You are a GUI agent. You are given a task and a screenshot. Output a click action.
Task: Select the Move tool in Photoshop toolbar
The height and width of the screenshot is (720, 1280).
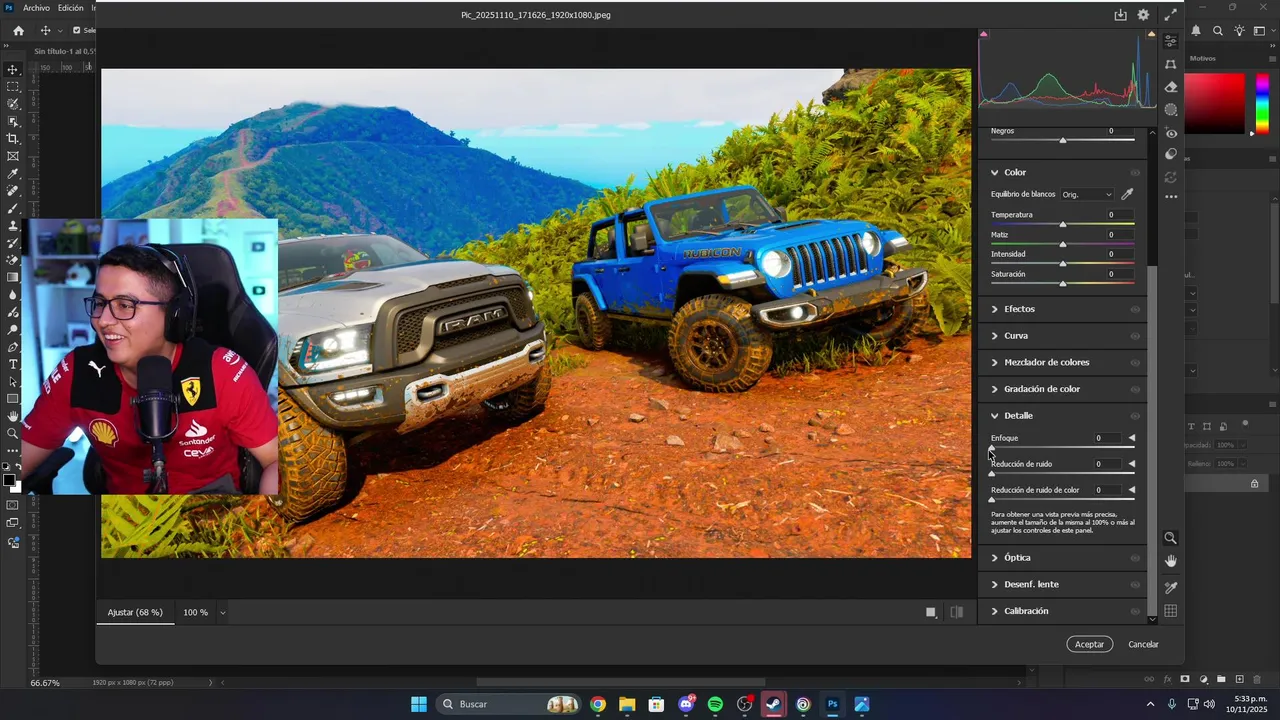pos(13,70)
